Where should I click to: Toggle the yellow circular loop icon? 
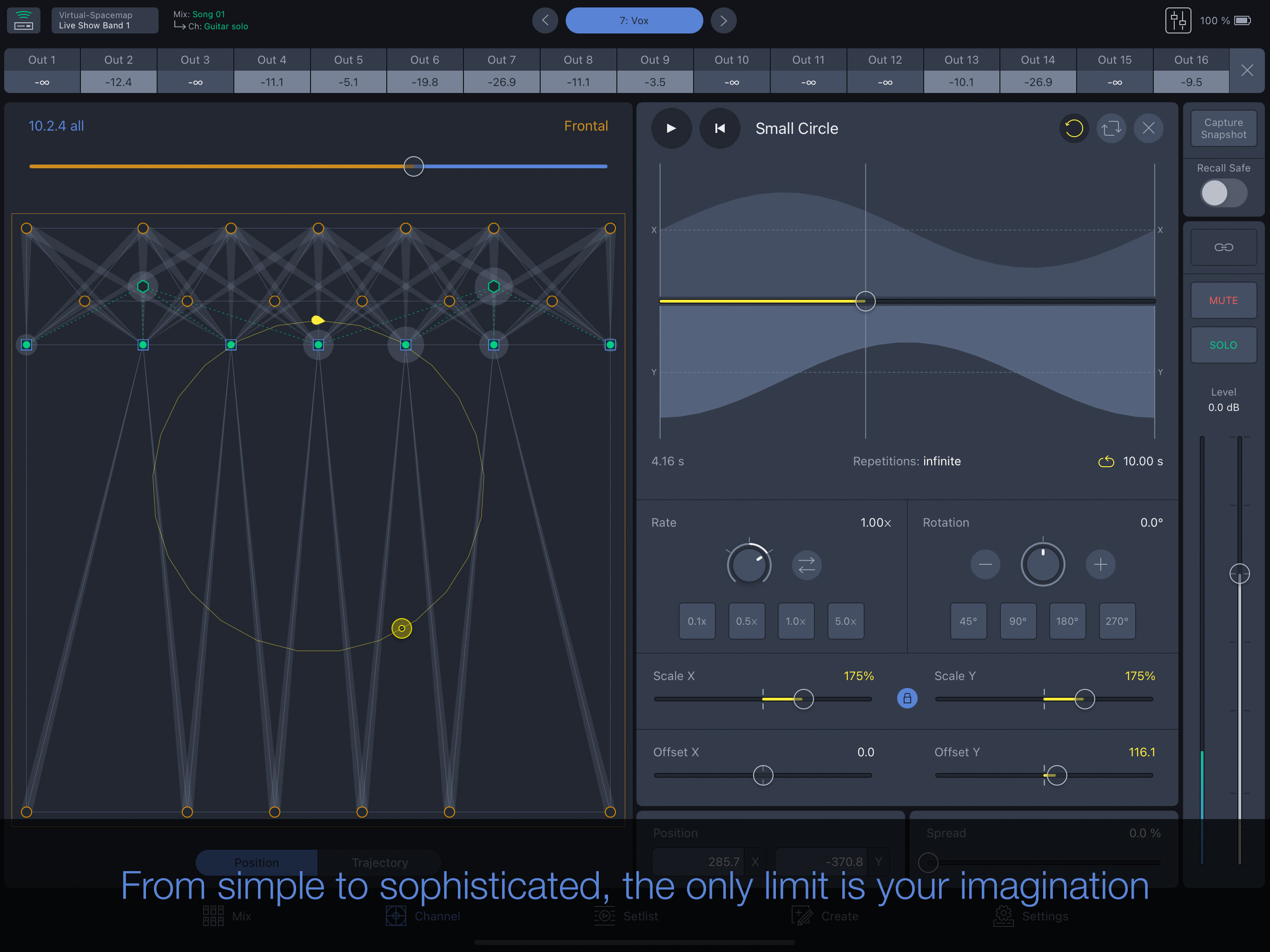coord(1074,128)
